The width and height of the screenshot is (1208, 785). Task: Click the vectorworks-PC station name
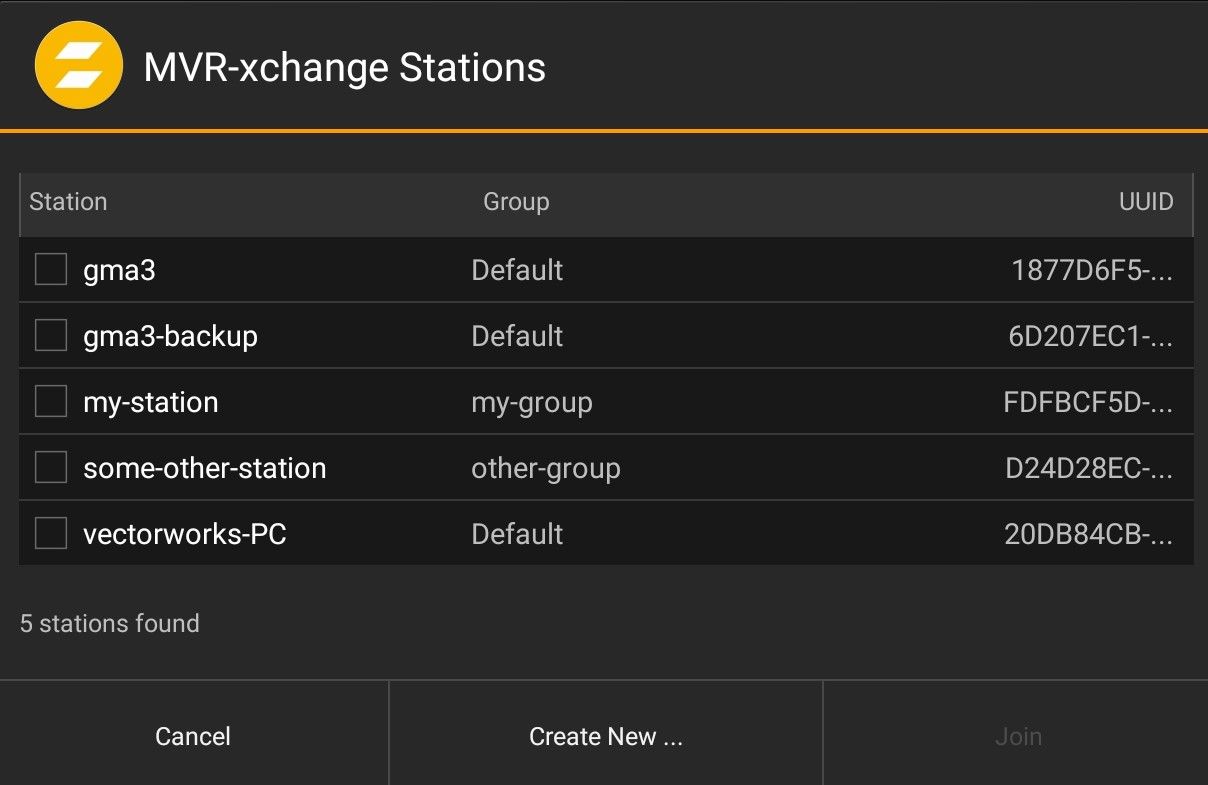185,534
